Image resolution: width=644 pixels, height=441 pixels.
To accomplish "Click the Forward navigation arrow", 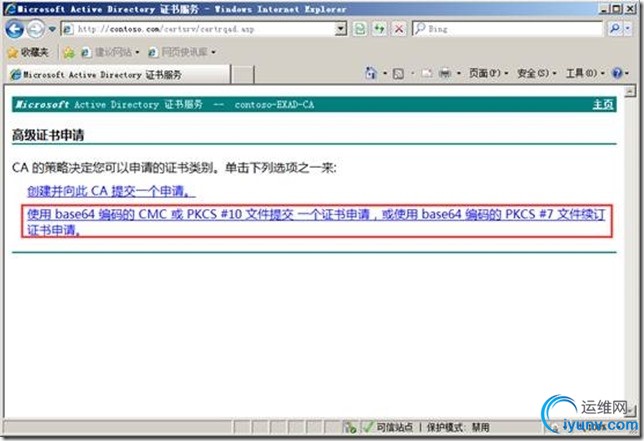I will tap(36, 30).
